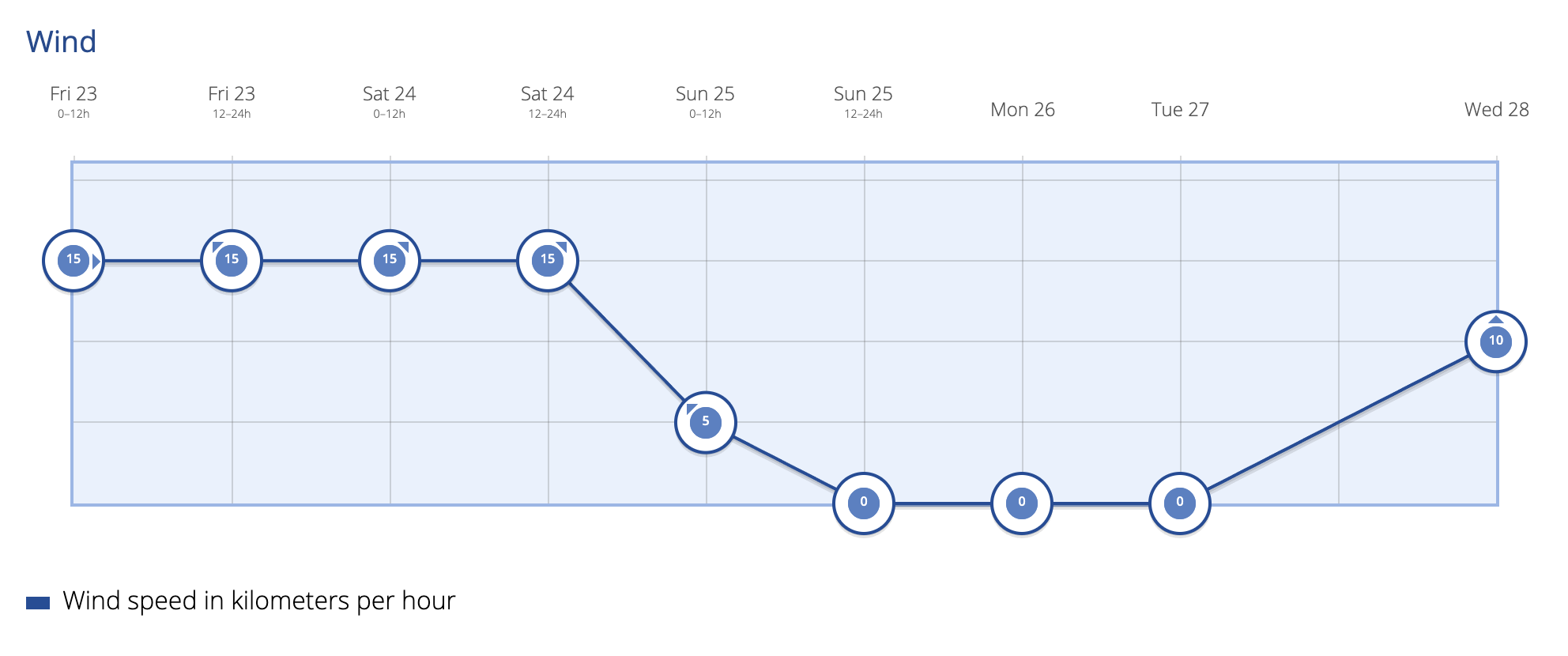Select the Fri 23 12–24h wind data point
1568x656 pixels.
tap(232, 261)
